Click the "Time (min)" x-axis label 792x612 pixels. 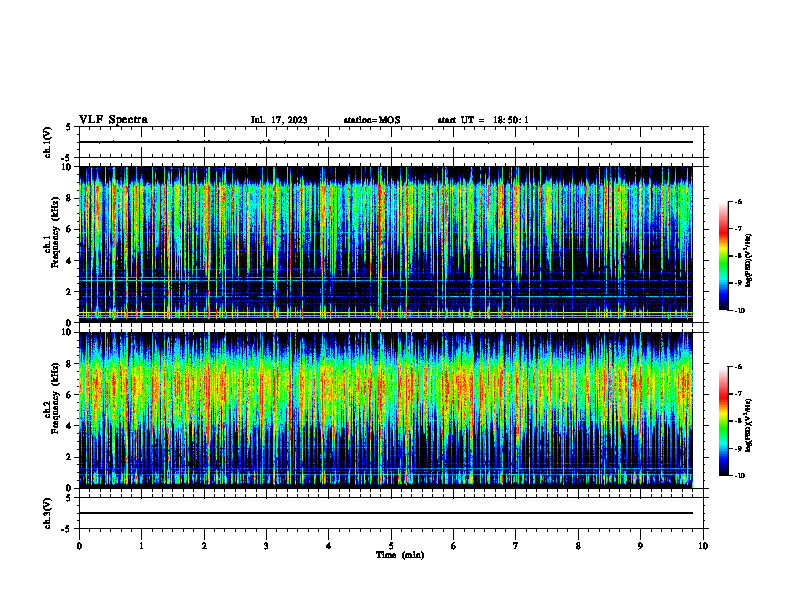(400, 555)
